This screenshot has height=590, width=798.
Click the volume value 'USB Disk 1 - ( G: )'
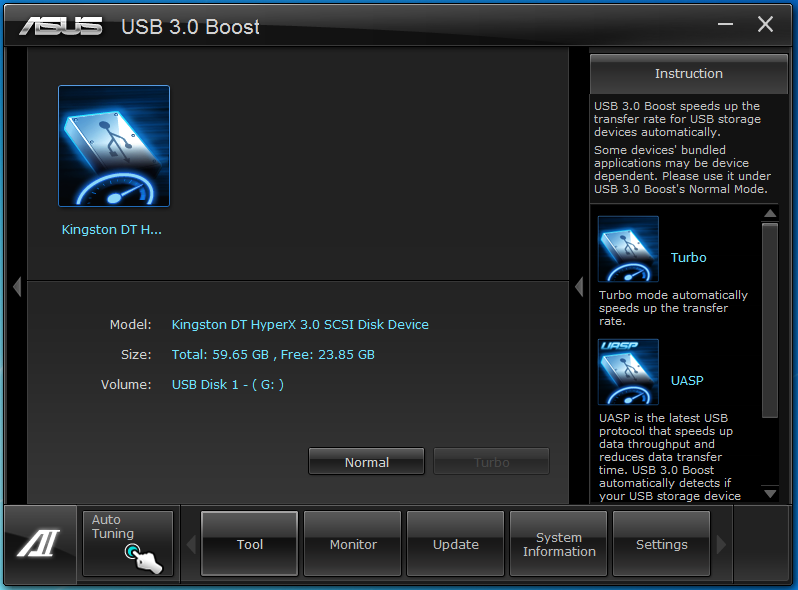point(227,384)
